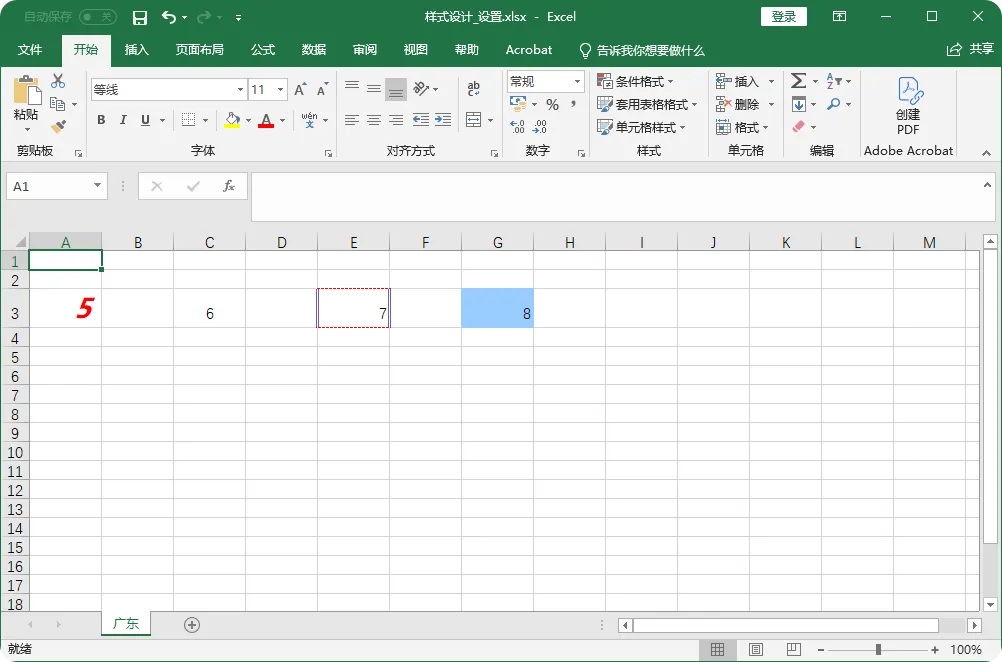Click the Orientation text angle icon

point(421,89)
